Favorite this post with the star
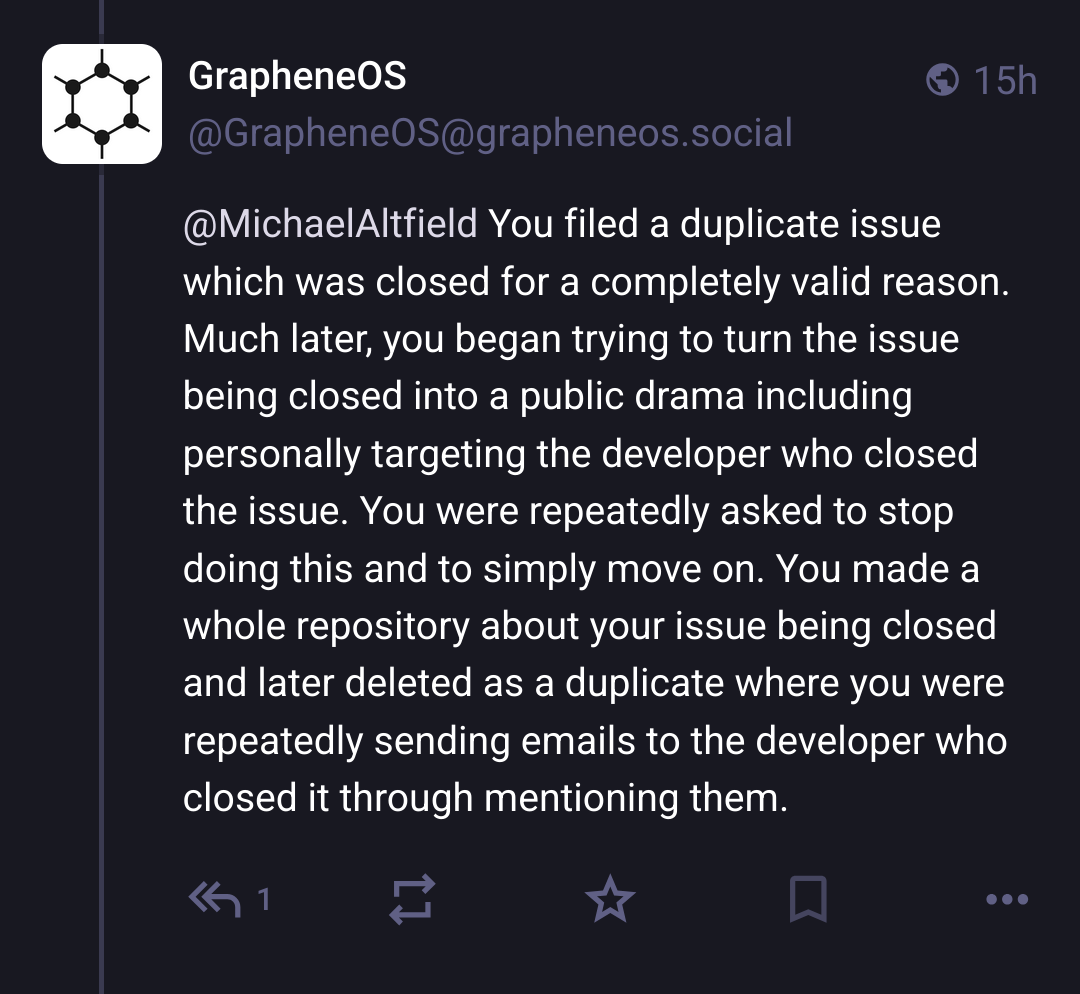1080x994 pixels. (x=609, y=900)
